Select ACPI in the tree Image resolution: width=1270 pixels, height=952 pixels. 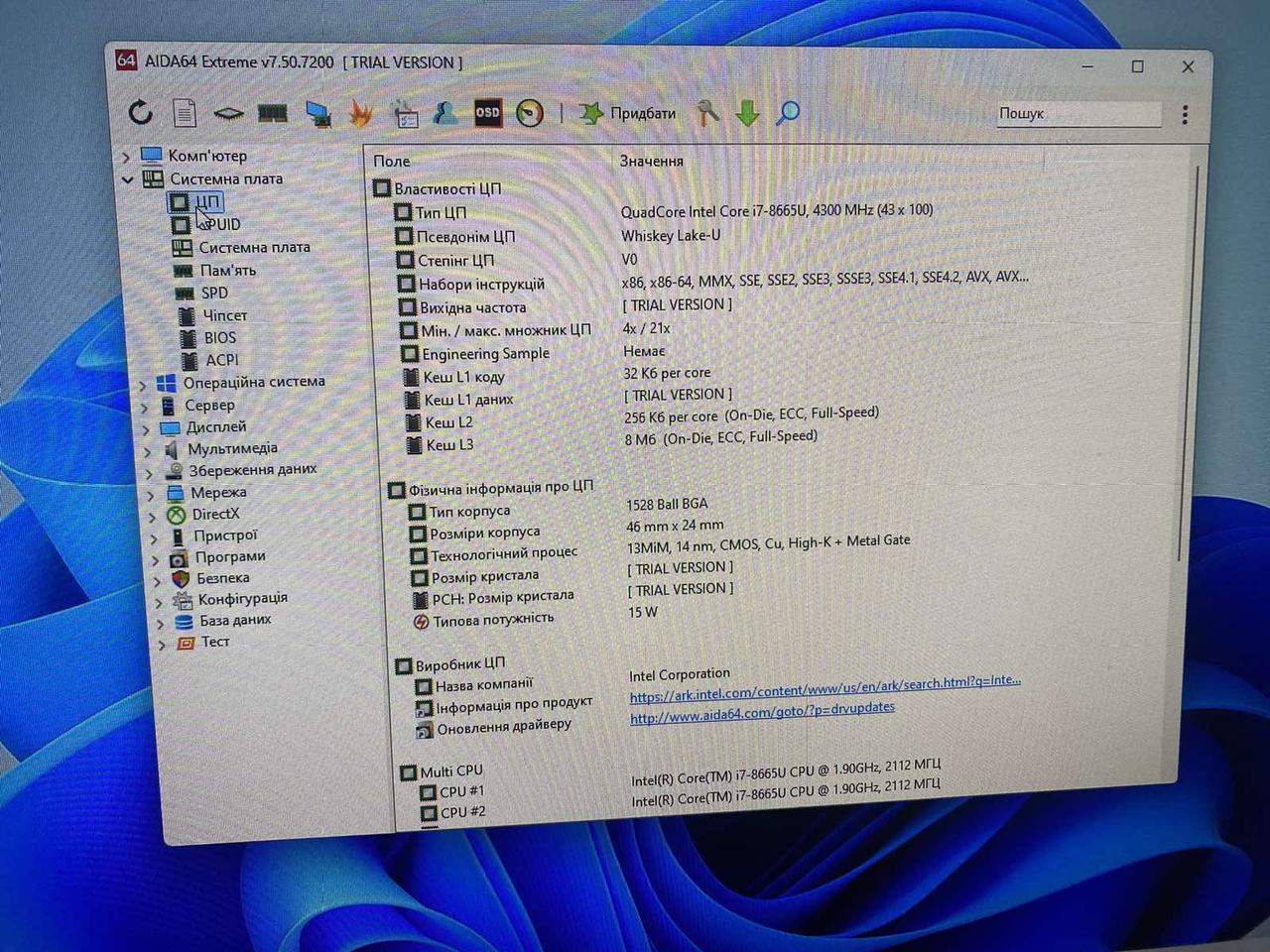[209, 360]
